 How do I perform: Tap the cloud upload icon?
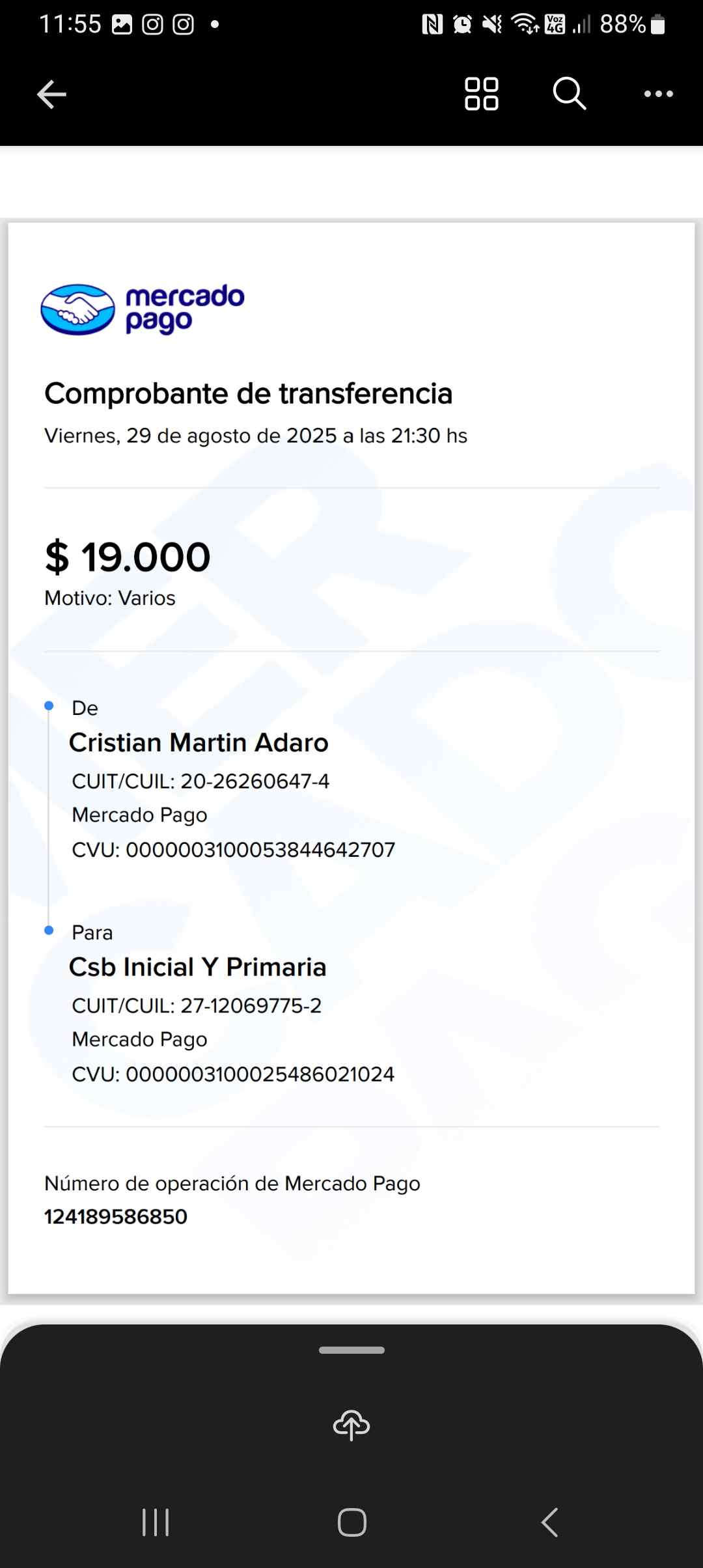(351, 1425)
